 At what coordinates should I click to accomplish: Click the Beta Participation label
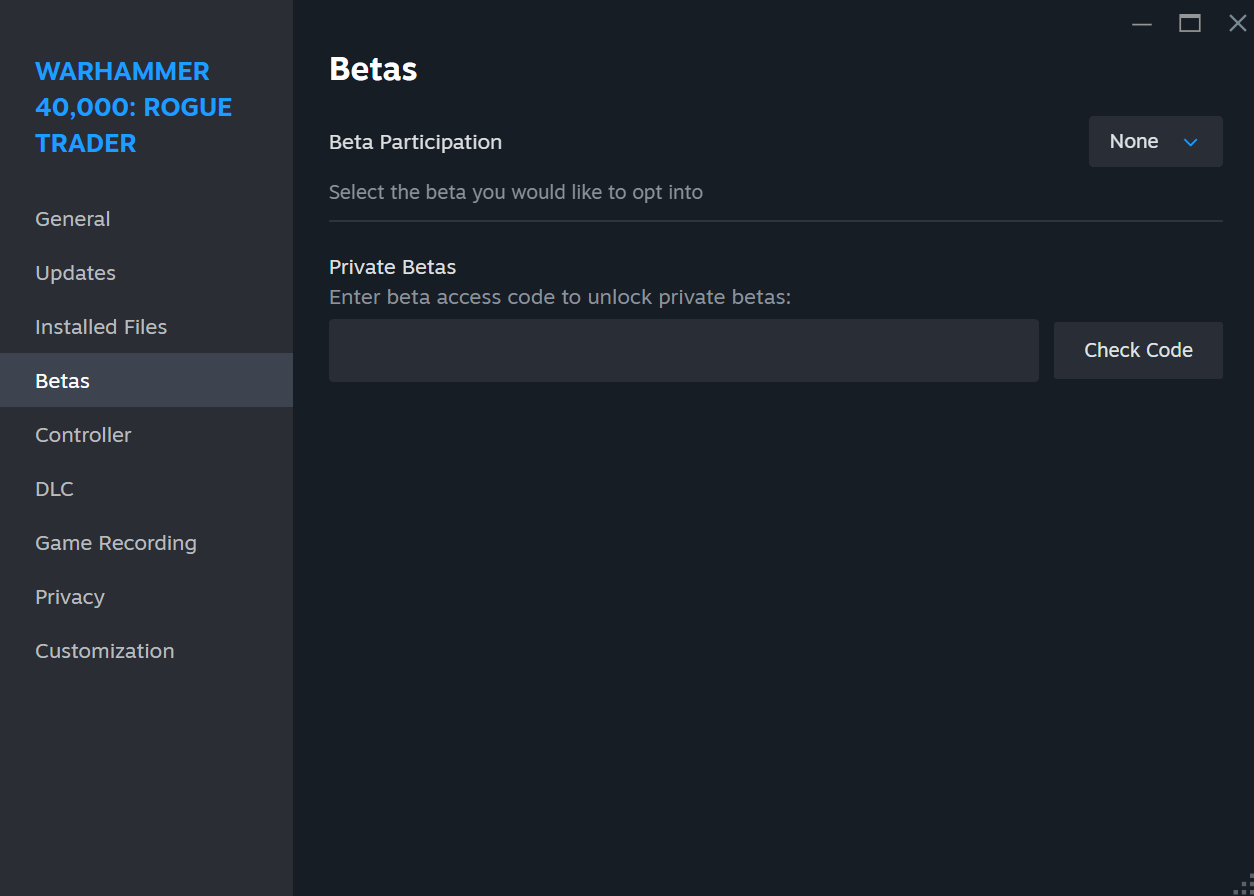(416, 142)
